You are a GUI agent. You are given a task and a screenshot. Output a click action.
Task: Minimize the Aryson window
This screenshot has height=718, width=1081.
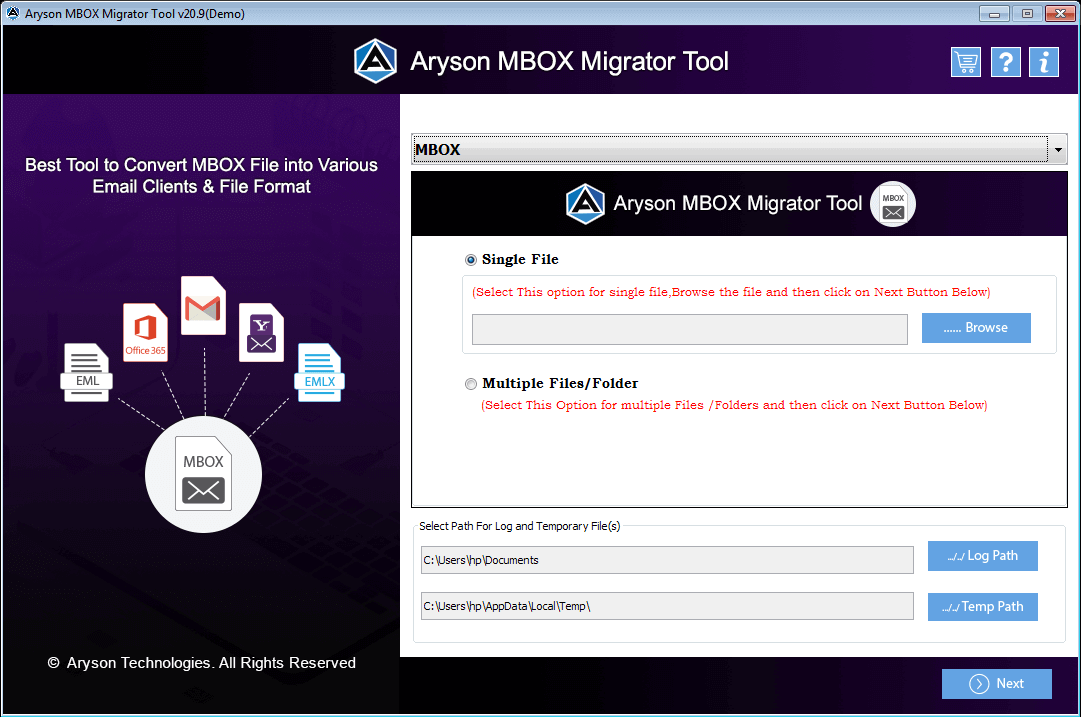994,13
